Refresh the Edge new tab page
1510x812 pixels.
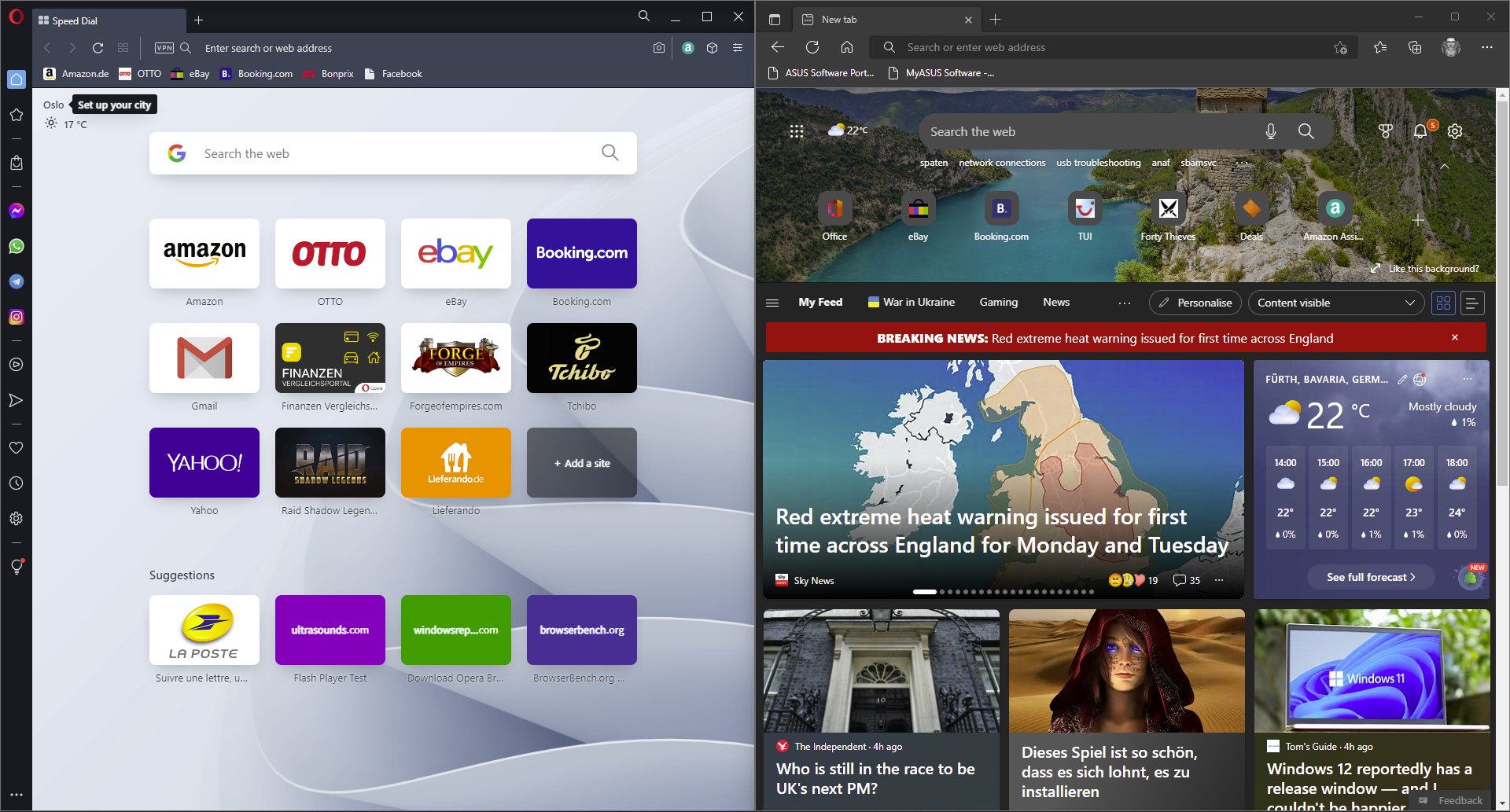[812, 47]
